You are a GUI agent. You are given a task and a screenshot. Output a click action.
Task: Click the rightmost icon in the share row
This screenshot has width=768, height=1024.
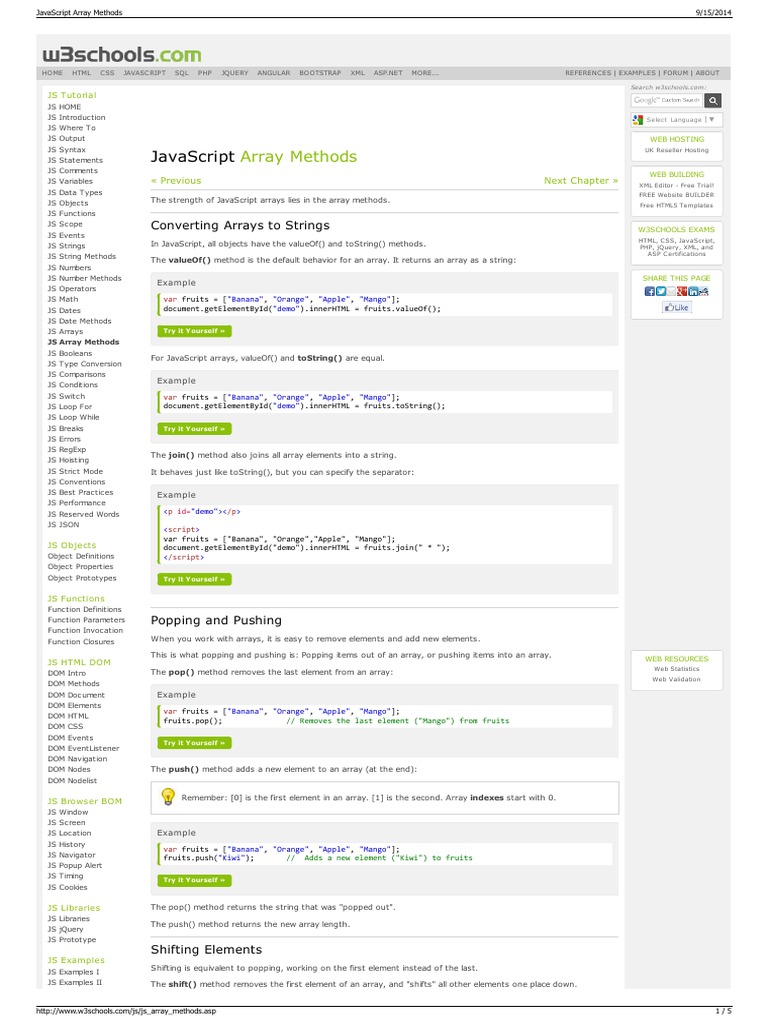point(703,291)
